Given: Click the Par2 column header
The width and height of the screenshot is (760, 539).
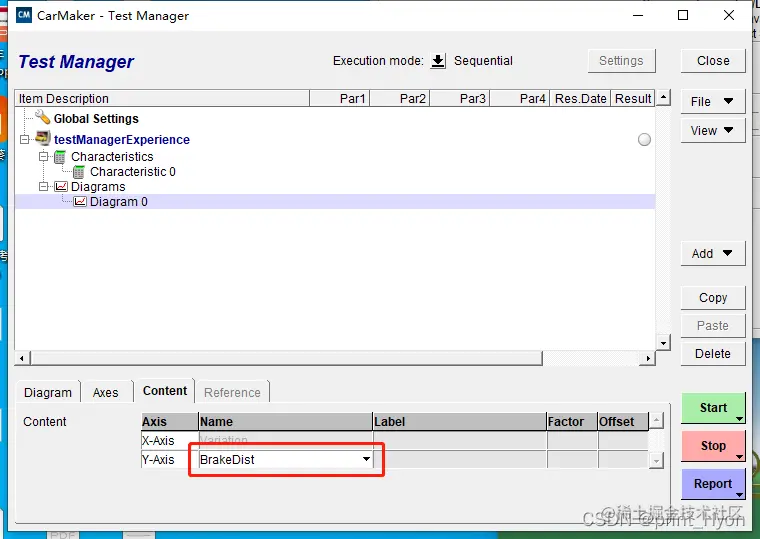Looking at the screenshot, I should pyautogui.click(x=400, y=98).
